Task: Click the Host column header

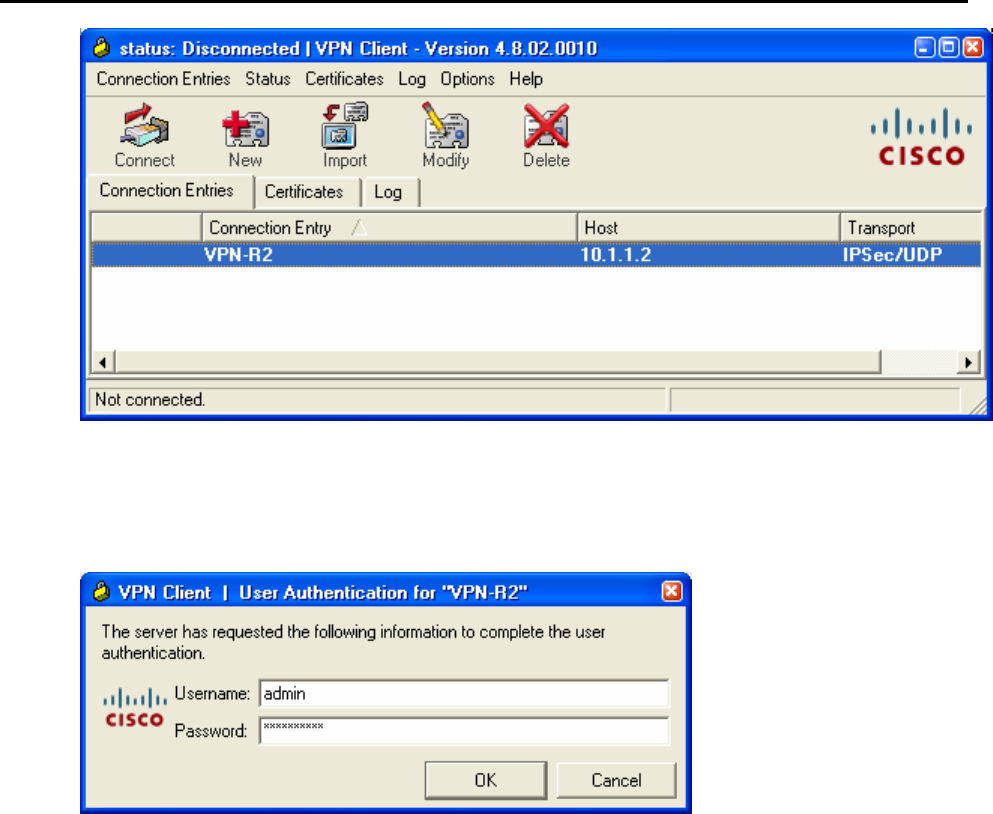Action: point(709,227)
